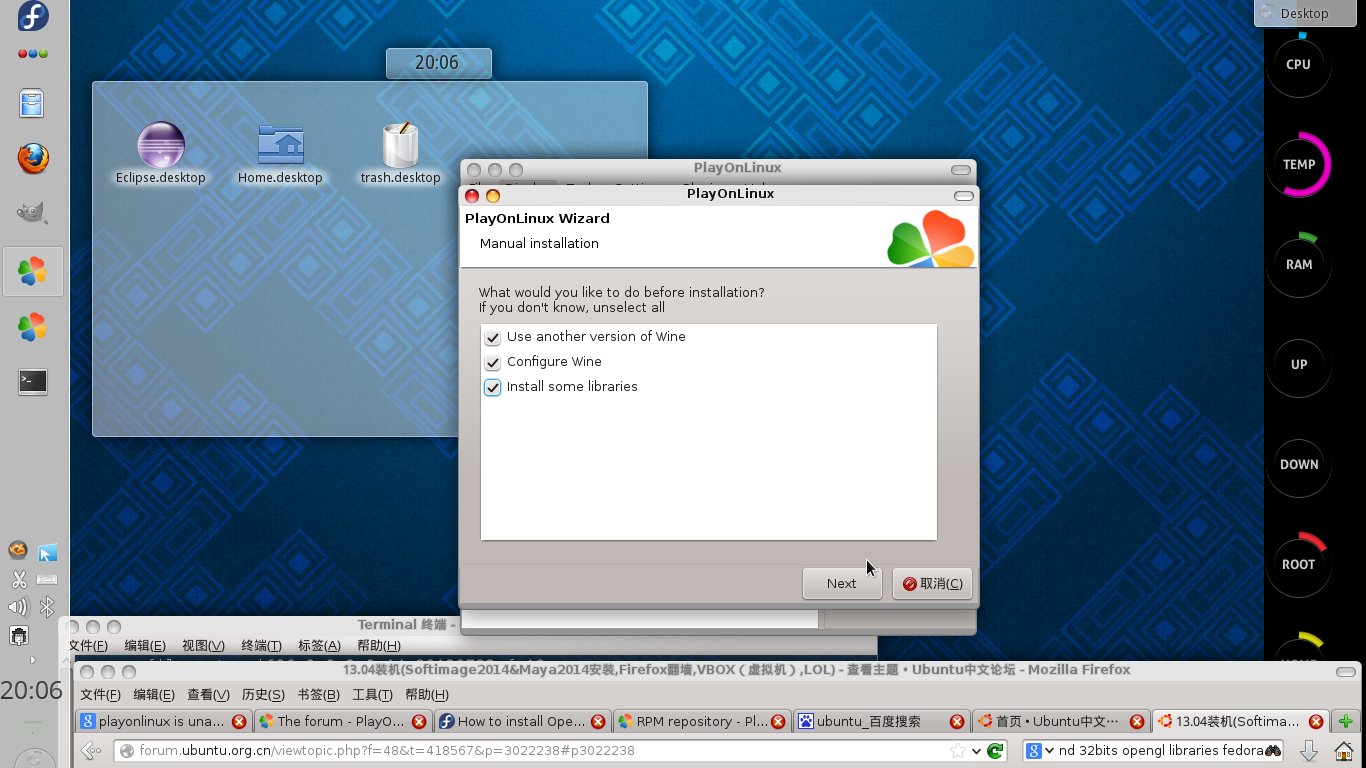Open Terminal 帮助(H) menu

click(x=378, y=646)
